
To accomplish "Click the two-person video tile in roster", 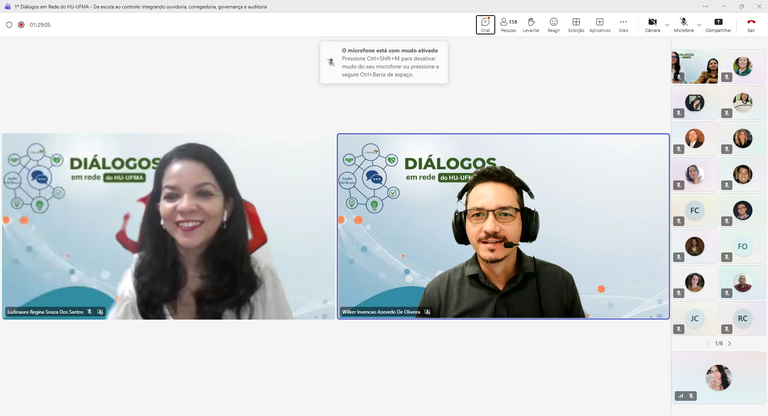I will [x=695, y=66].
